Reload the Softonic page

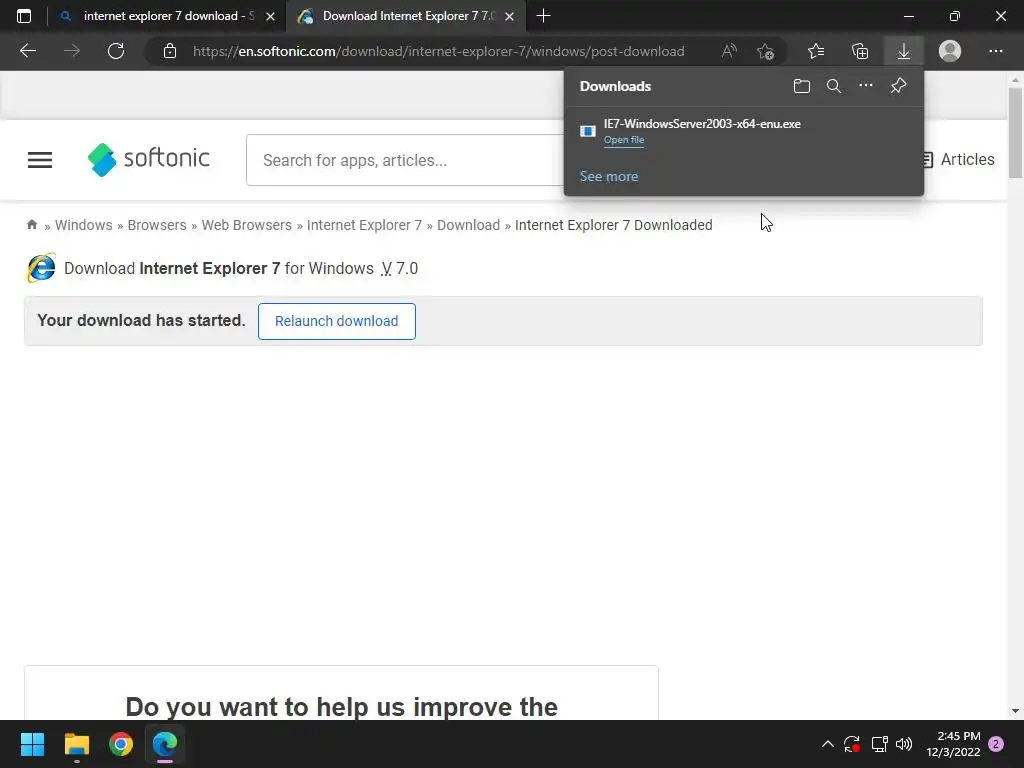(116, 51)
